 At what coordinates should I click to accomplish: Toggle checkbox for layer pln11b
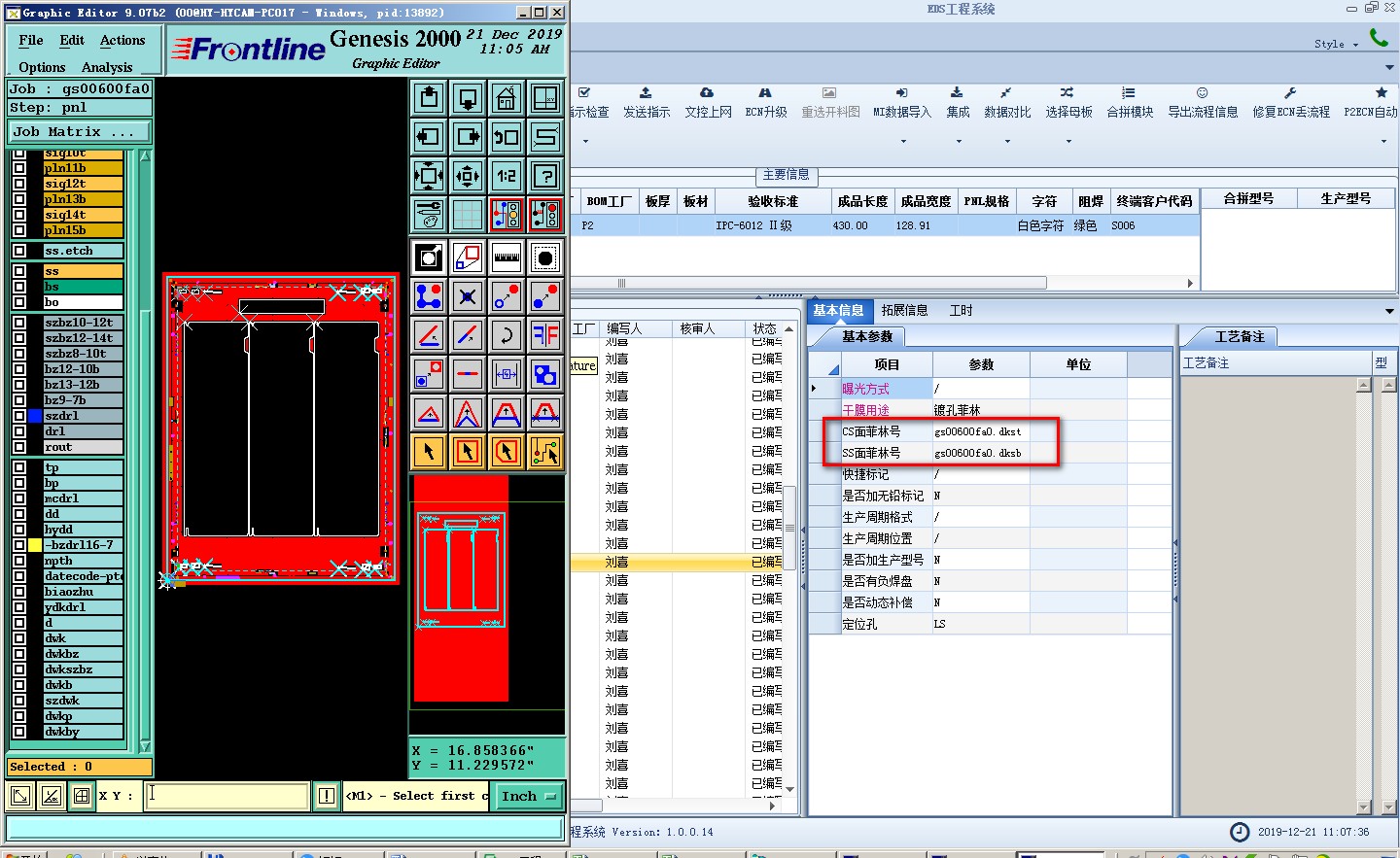tap(19, 168)
